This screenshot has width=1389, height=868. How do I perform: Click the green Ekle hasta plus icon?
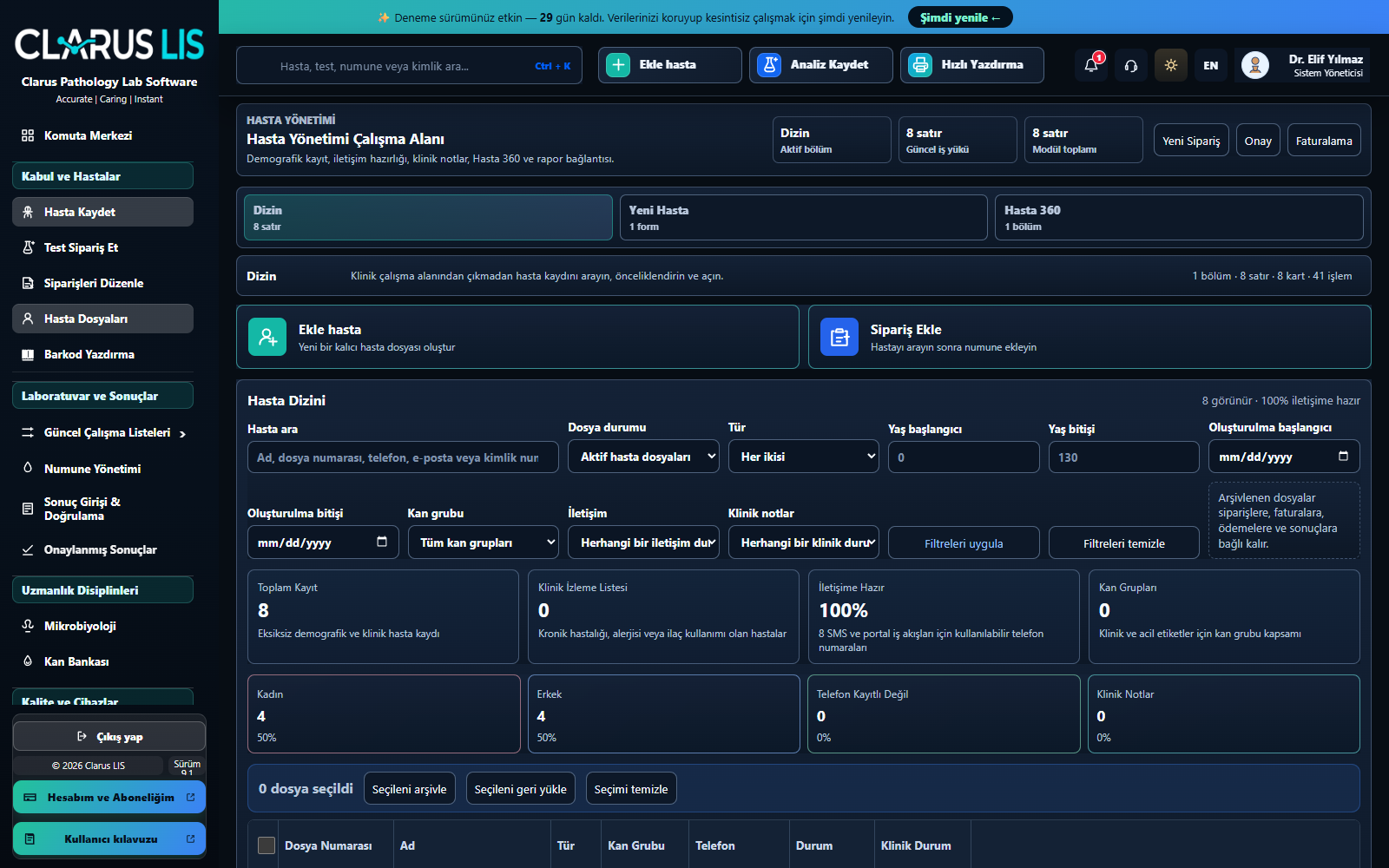pos(618,65)
